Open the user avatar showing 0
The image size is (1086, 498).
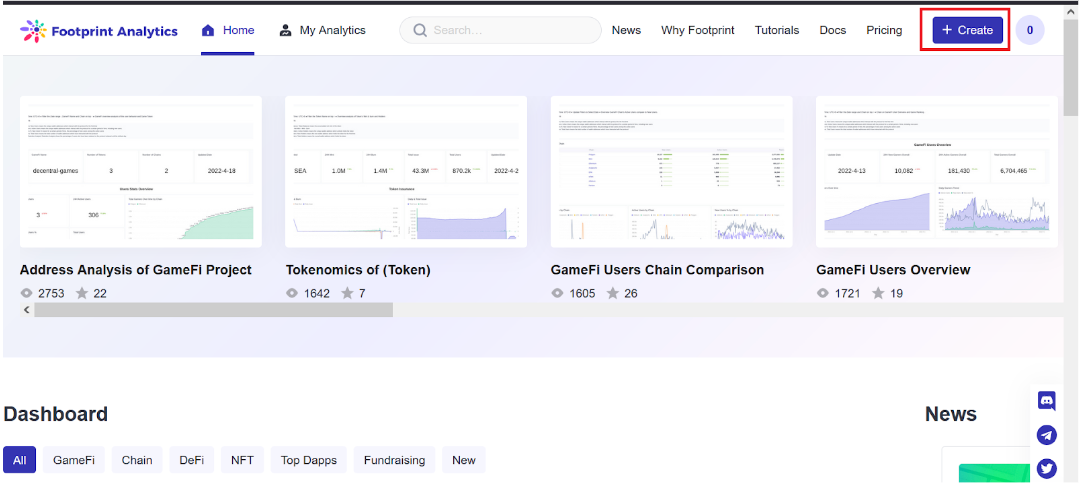(1030, 30)
